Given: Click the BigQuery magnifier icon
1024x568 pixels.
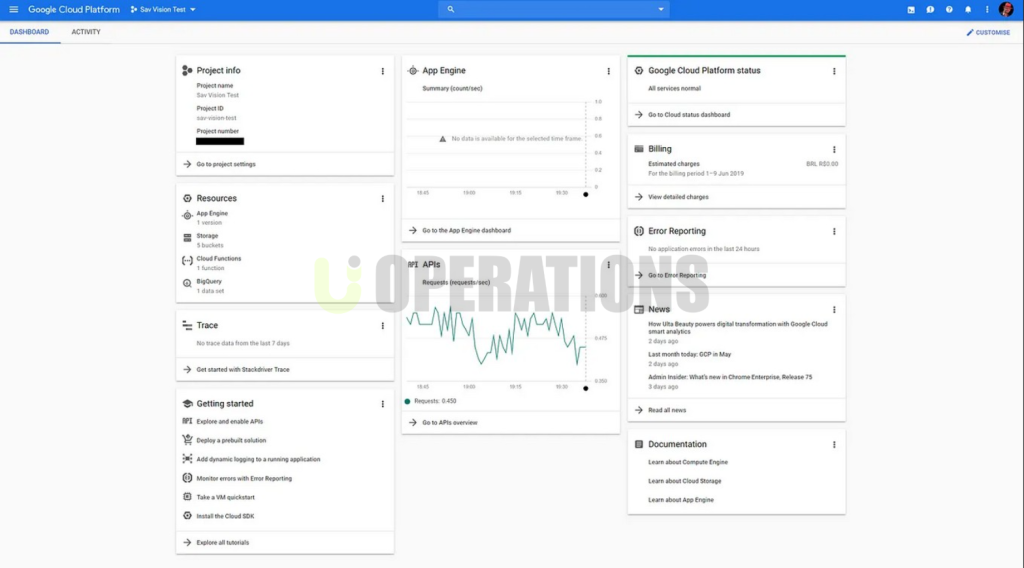Looking at the screenshot, I should (x=187, y=283).
